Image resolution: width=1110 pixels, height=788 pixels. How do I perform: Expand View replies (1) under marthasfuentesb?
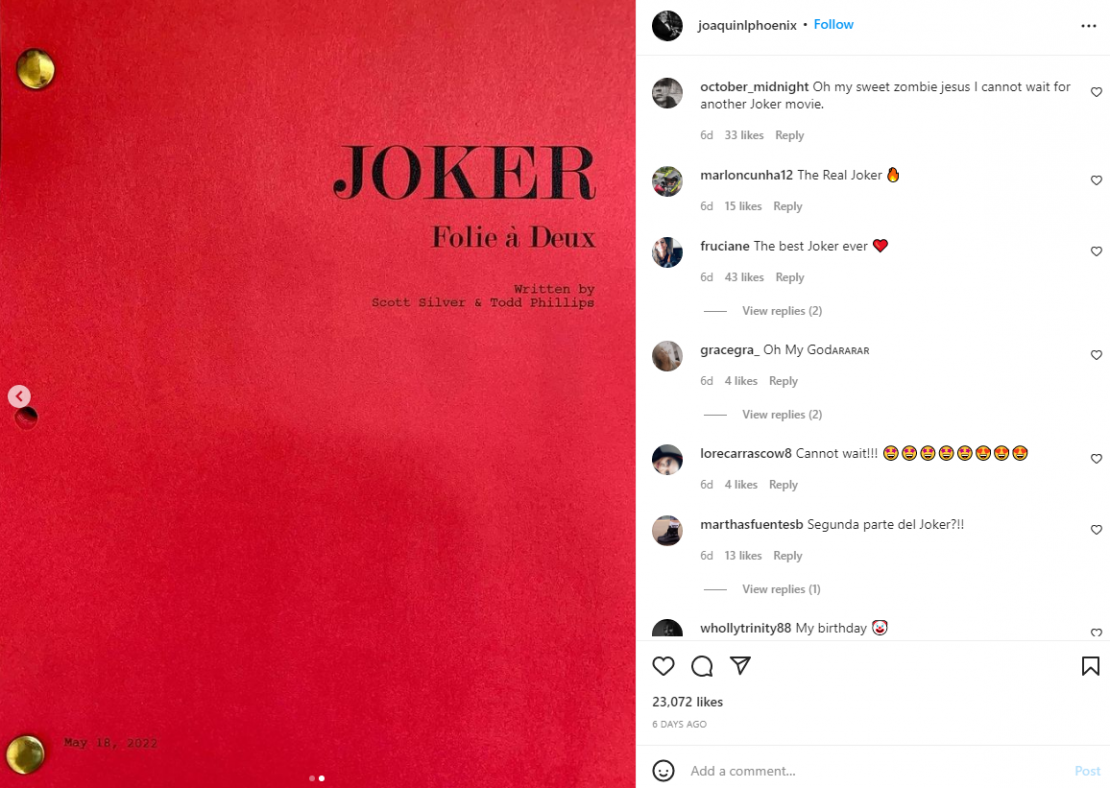point(781,589)
